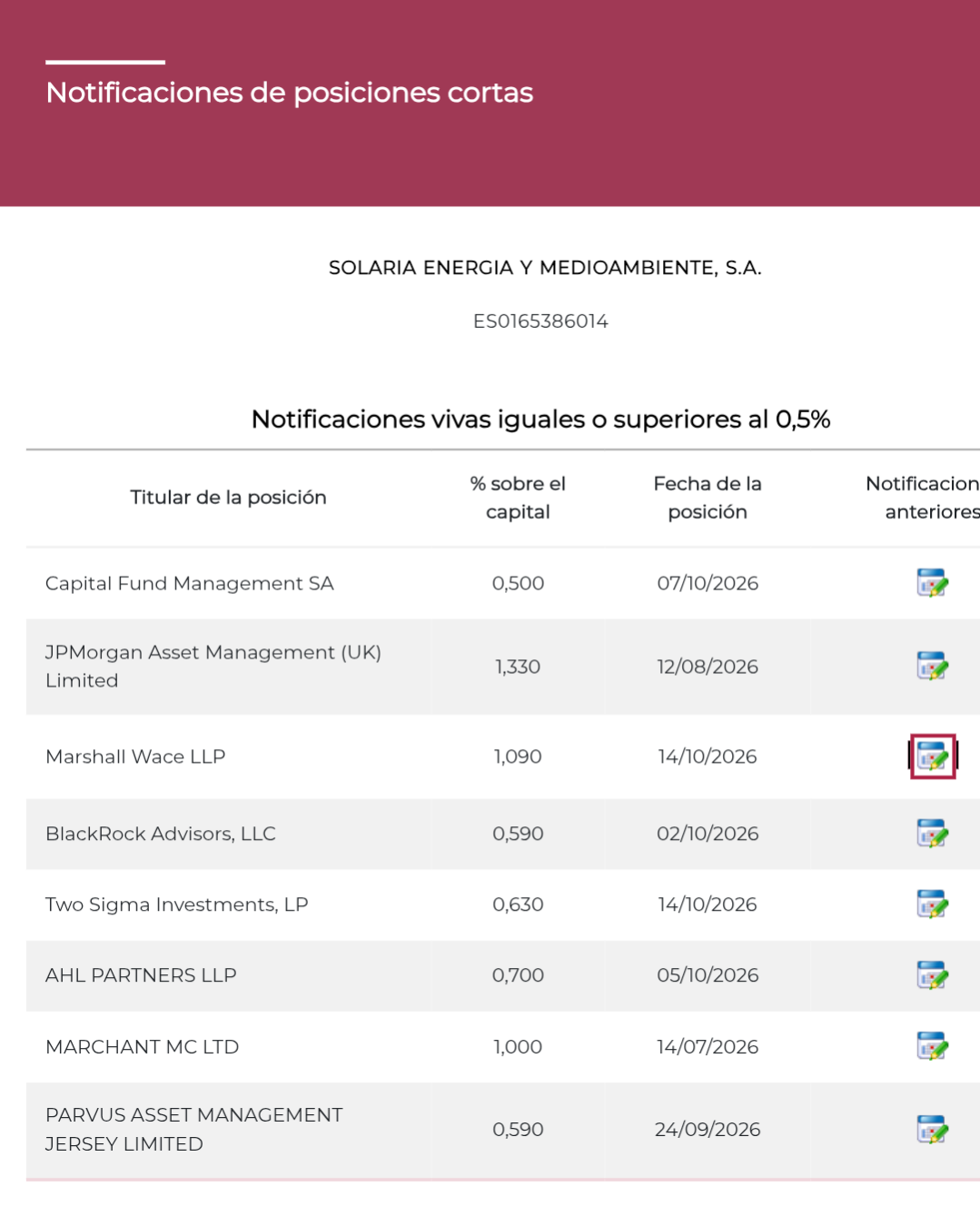Click 'SOLARIA ENERGIA Y MEDIOAMBIENTE, S.A.' company name
This screenshot has height=1216, width=980.
[545, 268]
